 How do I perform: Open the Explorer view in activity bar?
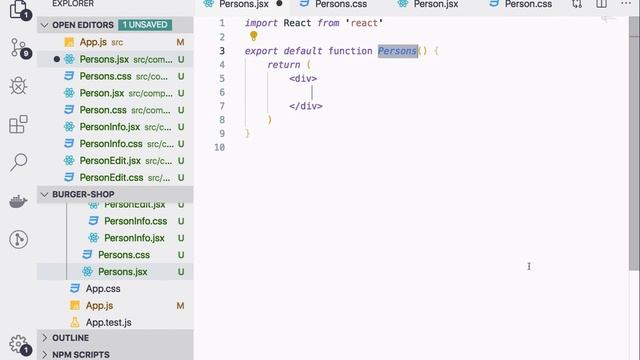(x=19, y=10)
